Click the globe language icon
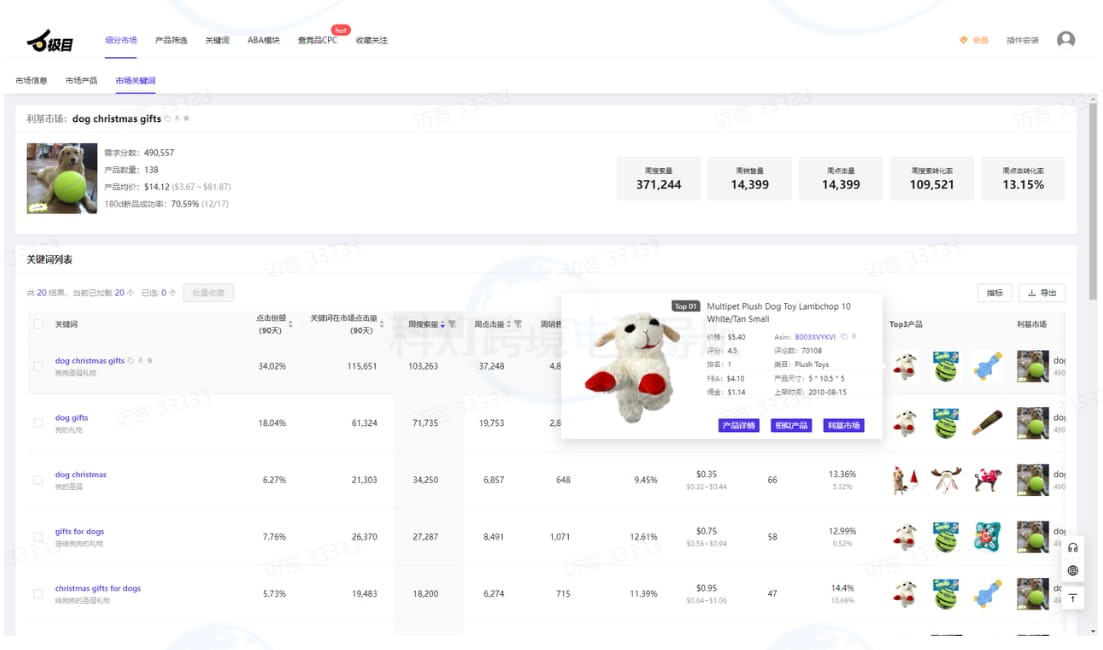Image resolution: width=1103 pixels, height=650 pixels. tap(1073, 571)
